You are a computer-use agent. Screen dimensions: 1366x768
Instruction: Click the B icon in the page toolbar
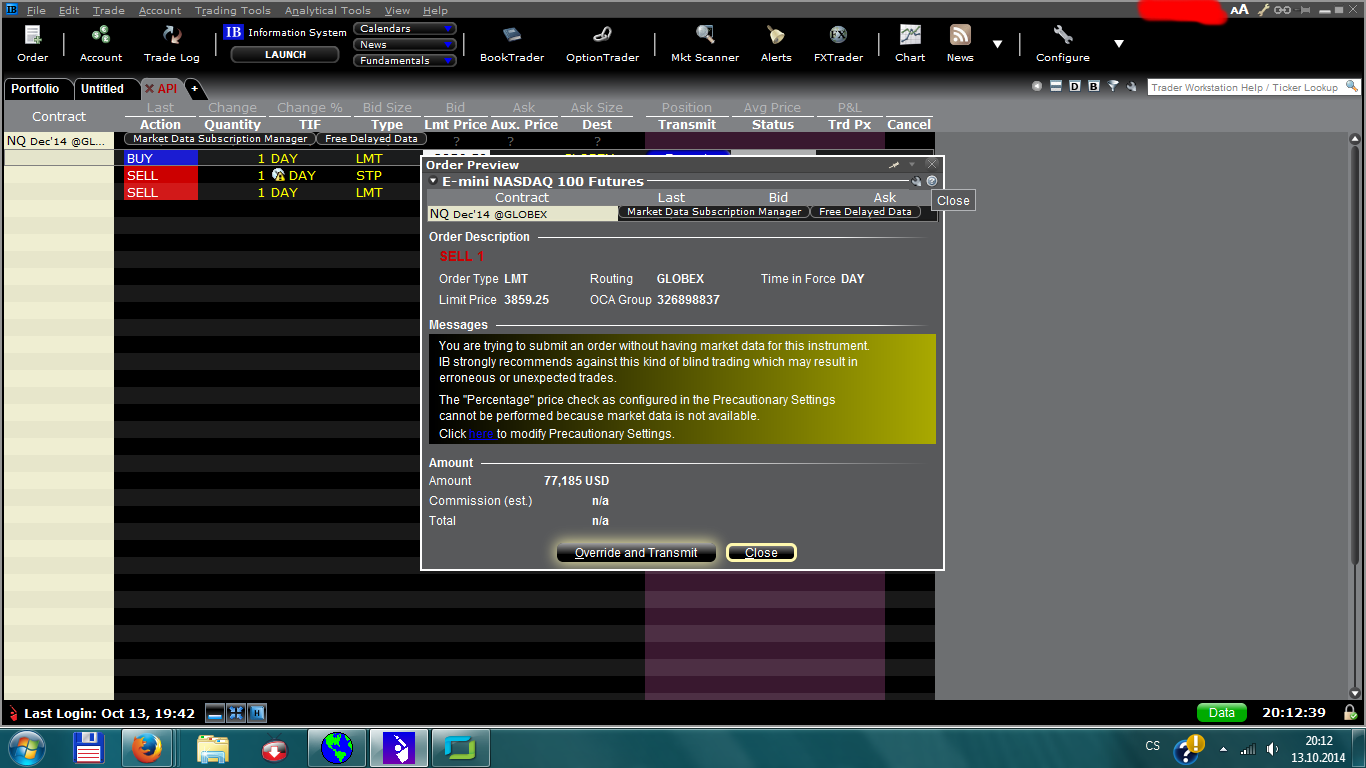pos(1093,87)
